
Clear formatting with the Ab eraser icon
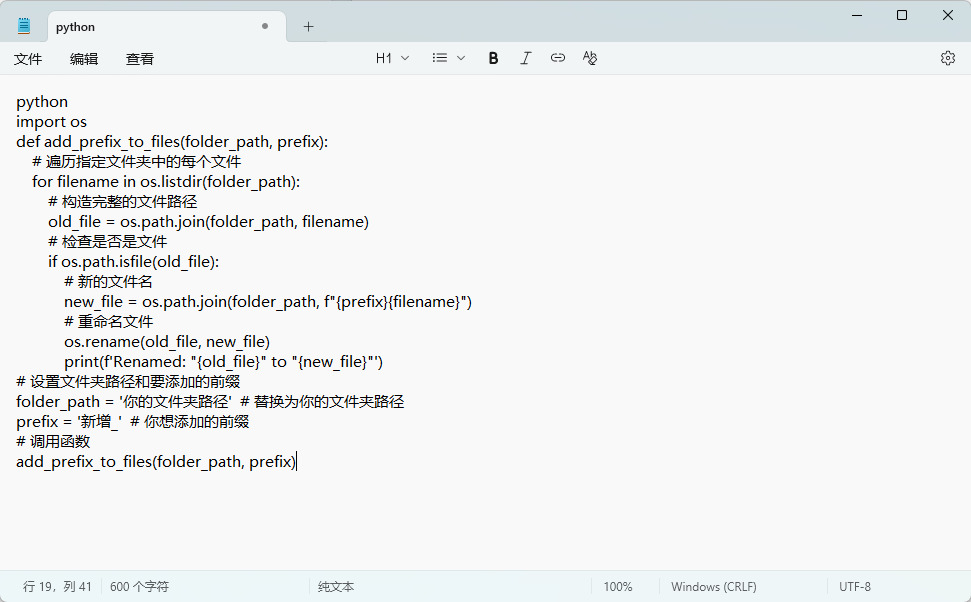(590, 58)
